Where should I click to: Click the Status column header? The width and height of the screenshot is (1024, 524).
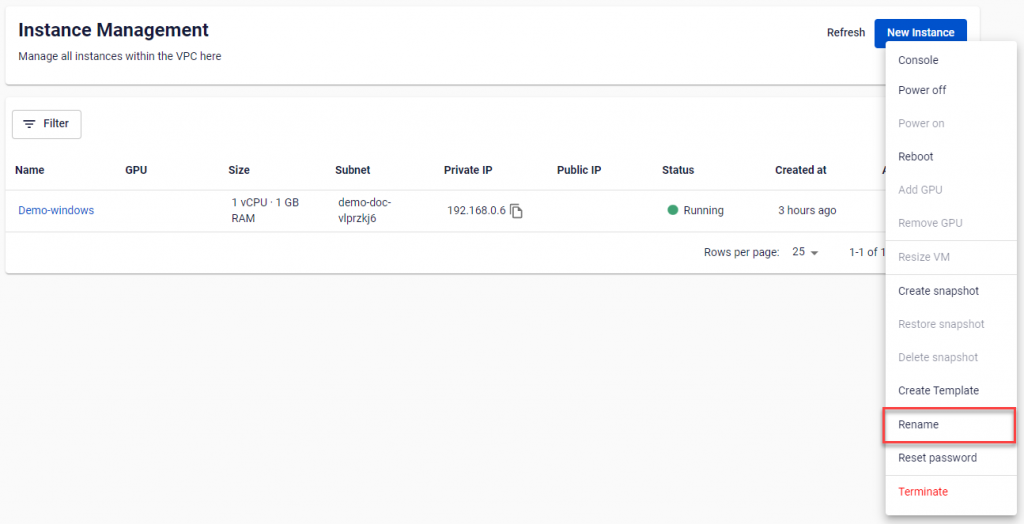(x=678, y=170)
